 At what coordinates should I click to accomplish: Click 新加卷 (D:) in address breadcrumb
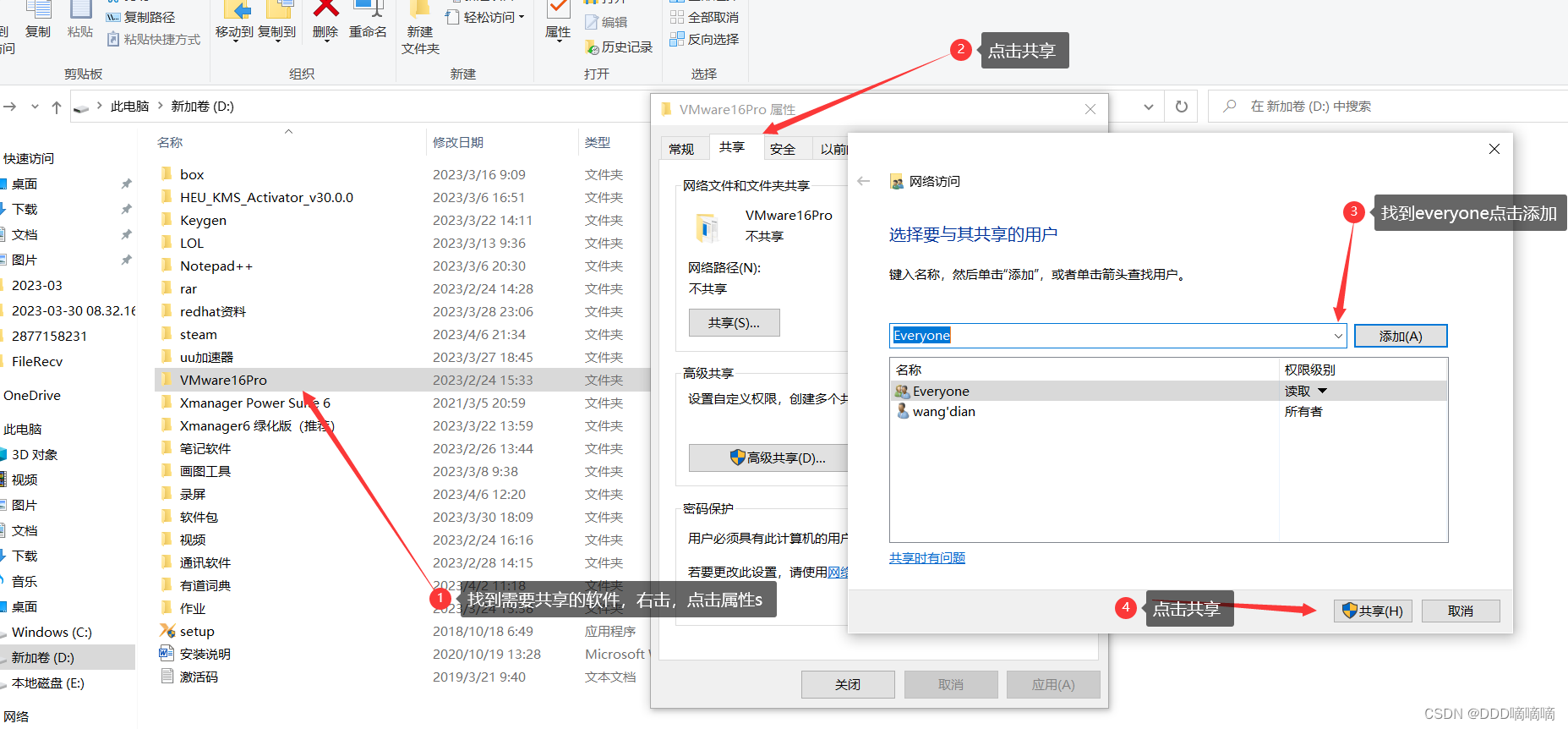coord(203,107)
